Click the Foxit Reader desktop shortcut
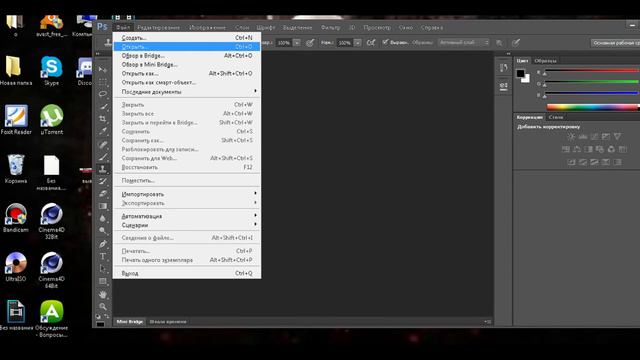The image size is (640, 360). (16, 120)
